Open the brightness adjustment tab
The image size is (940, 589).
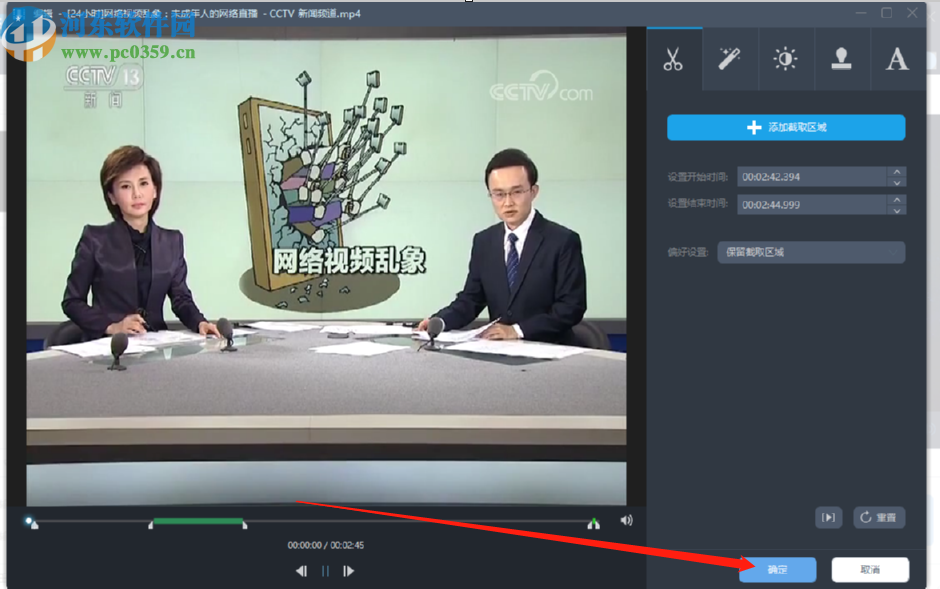pyautogui.click(x=785, y=59)
